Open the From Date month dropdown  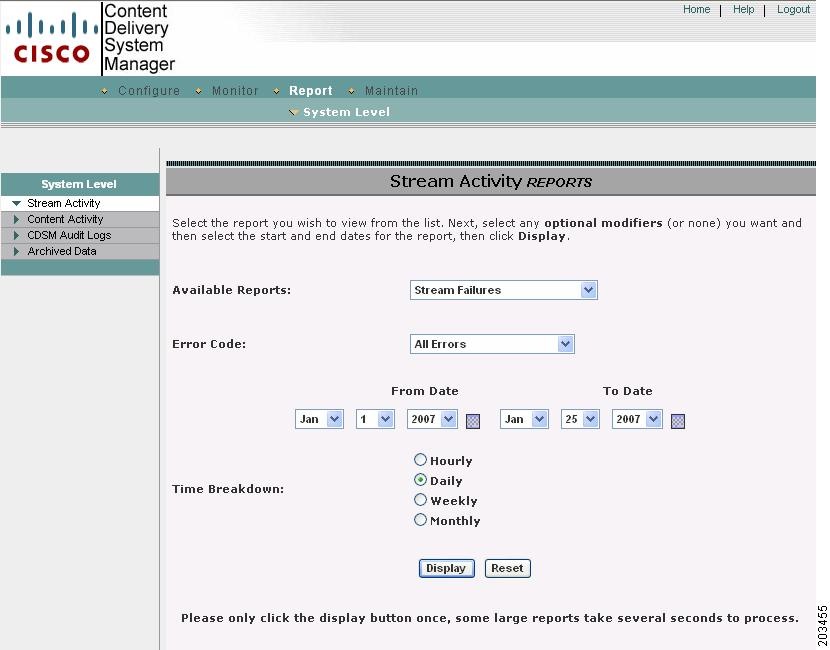point(319,419)
